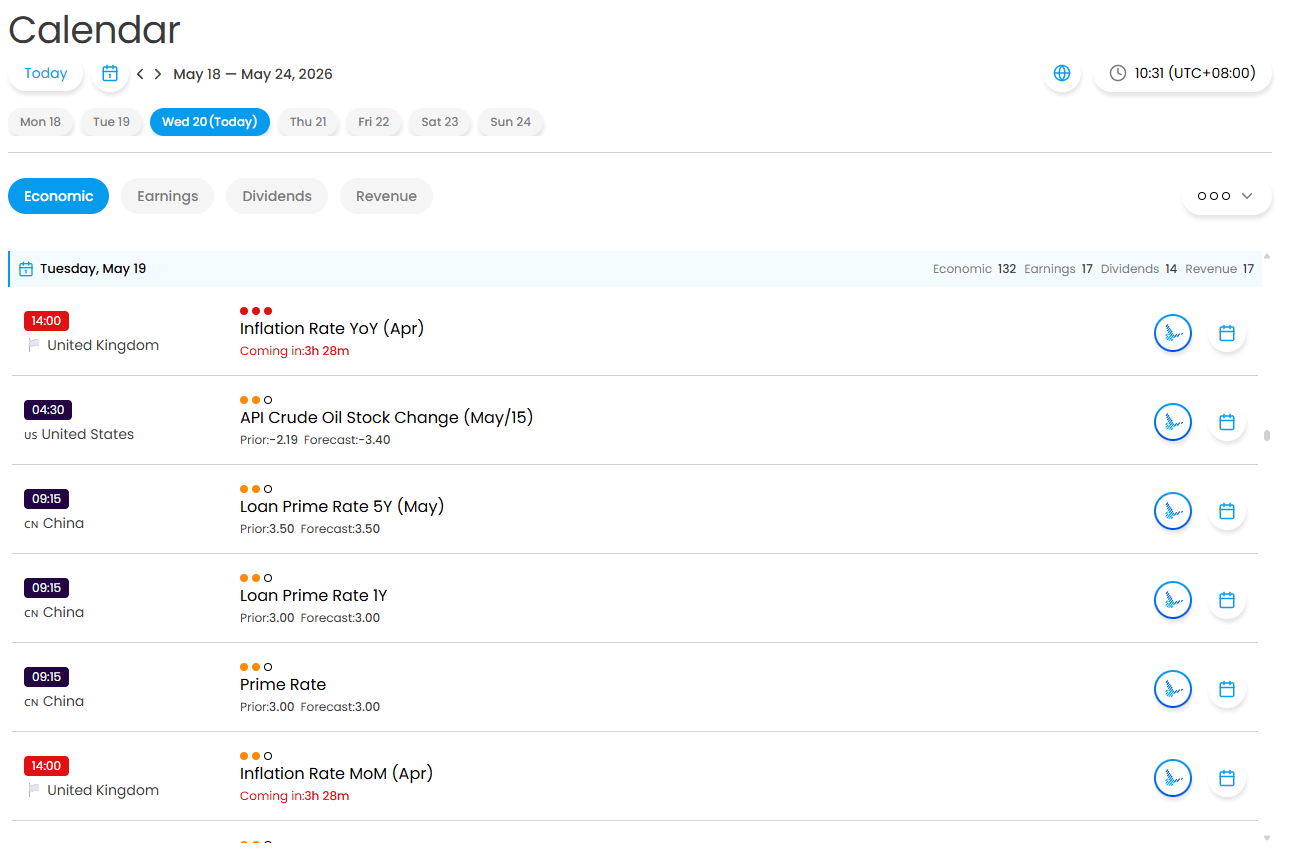Open Inflation Rate YoY (Apr) event

pyautogui.click(x=332, y=329)
